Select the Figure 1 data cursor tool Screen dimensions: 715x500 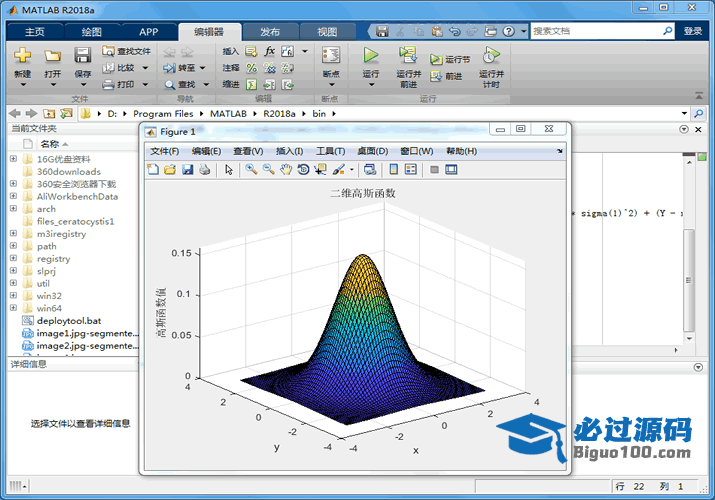pos(321,170)
